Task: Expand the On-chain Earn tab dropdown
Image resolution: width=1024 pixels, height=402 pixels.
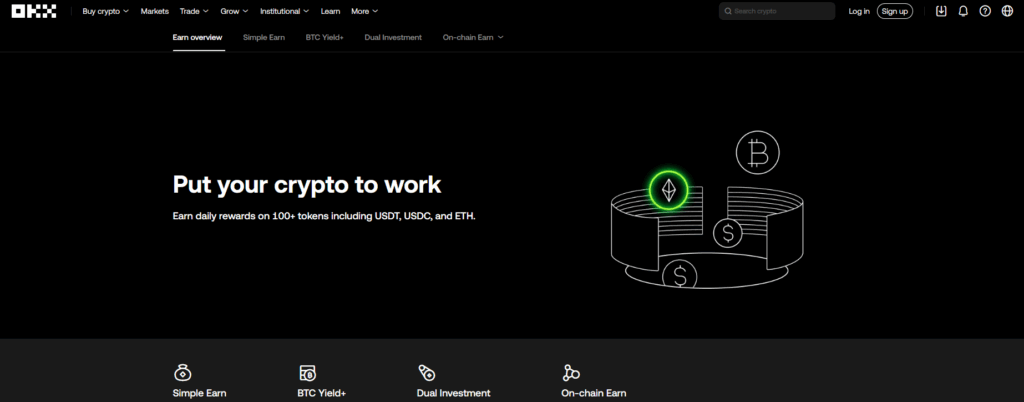Action: [x=473, y=37]
